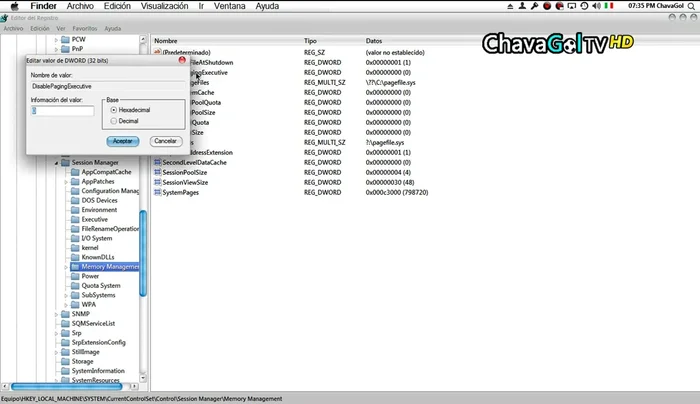Expand the SubSystems key
Screen dimensions: 700x404
(x=66, y=296)
